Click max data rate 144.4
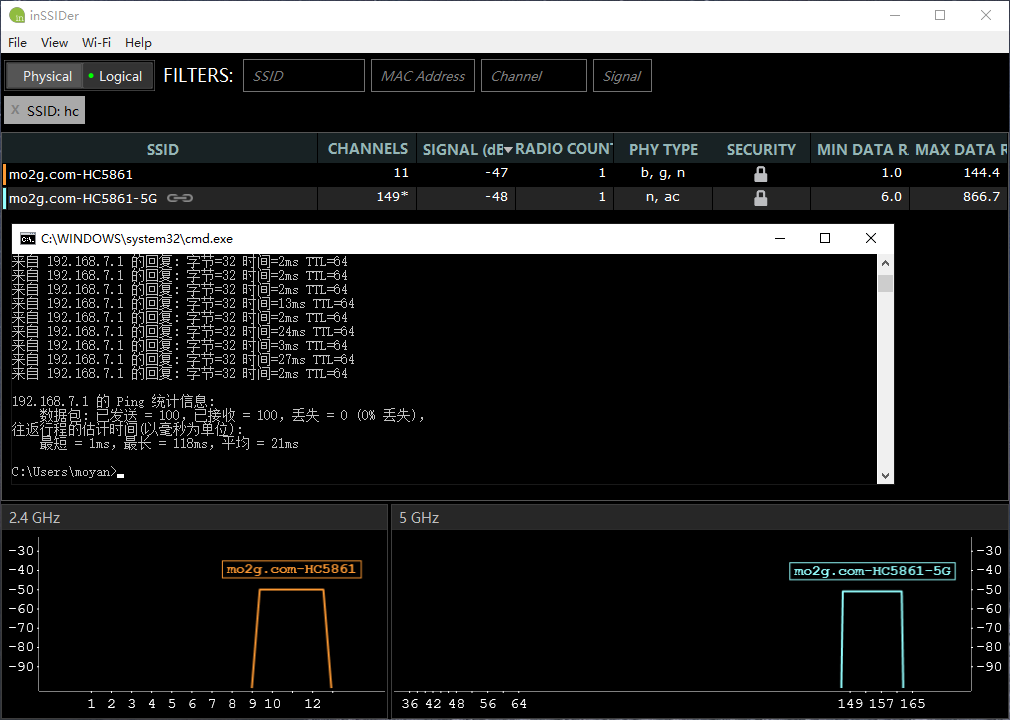Image resolution: width=1010 pixels, height=720 pixels. pos(981,173)
